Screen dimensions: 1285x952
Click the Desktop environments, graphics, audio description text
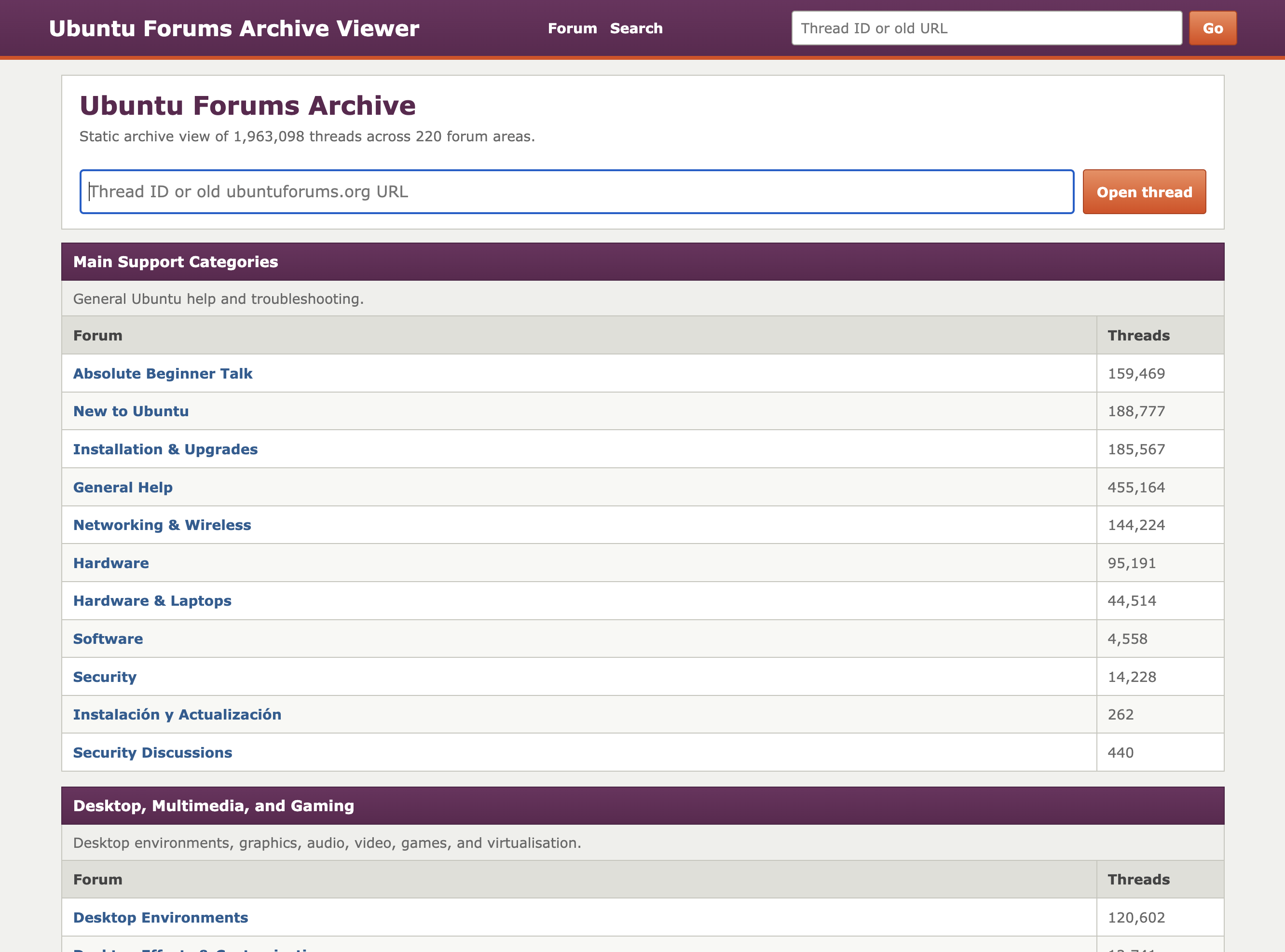click(328, 843)
